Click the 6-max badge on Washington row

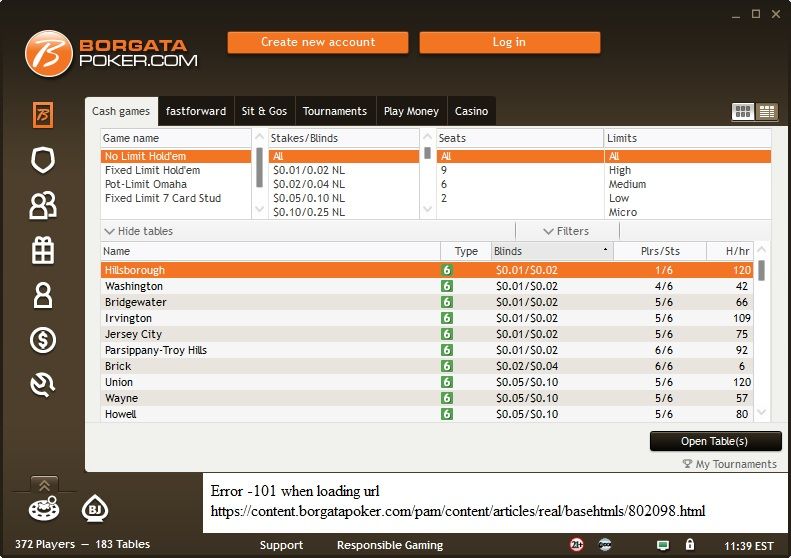click(x=446, y=286)
